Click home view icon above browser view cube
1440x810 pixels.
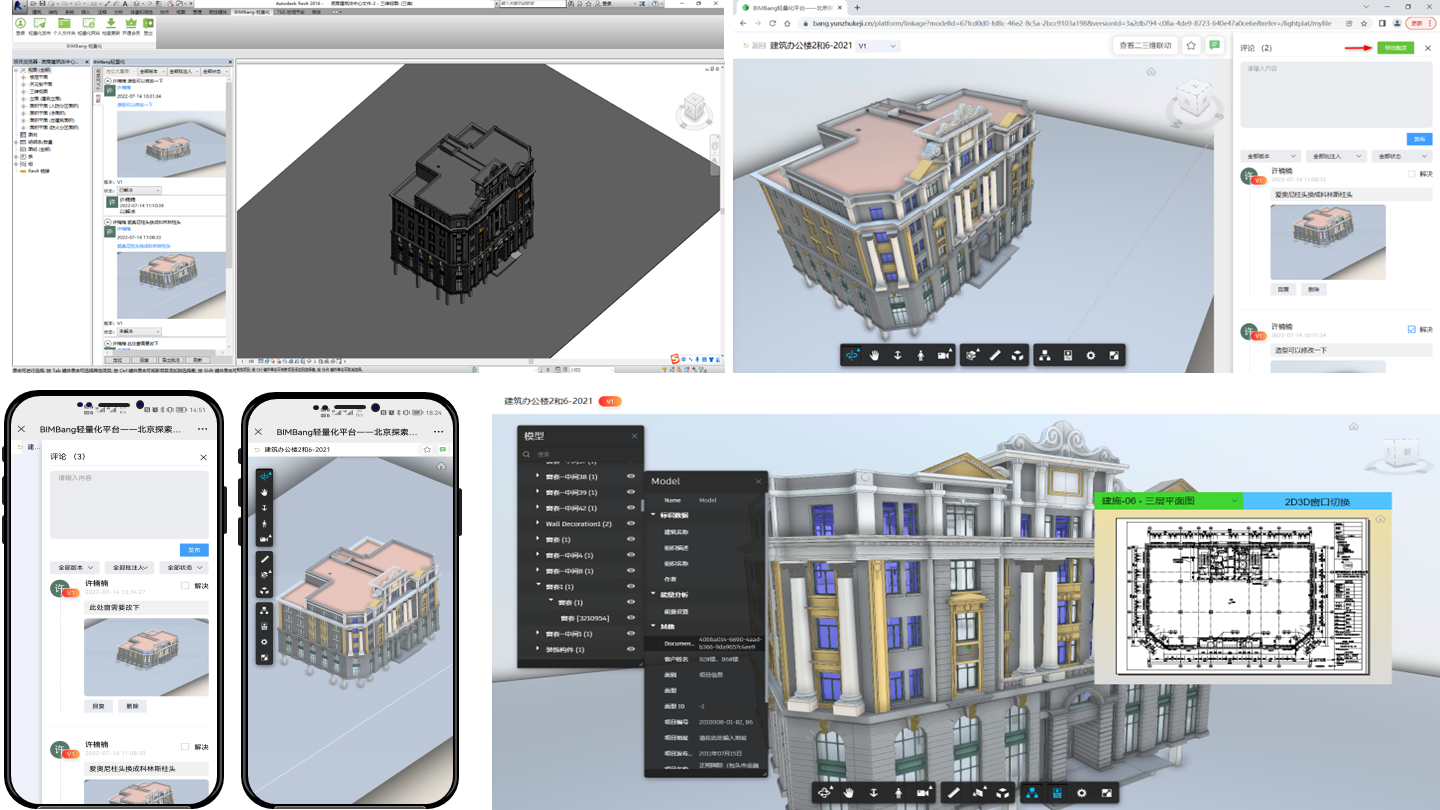[x=1151, y=72]
